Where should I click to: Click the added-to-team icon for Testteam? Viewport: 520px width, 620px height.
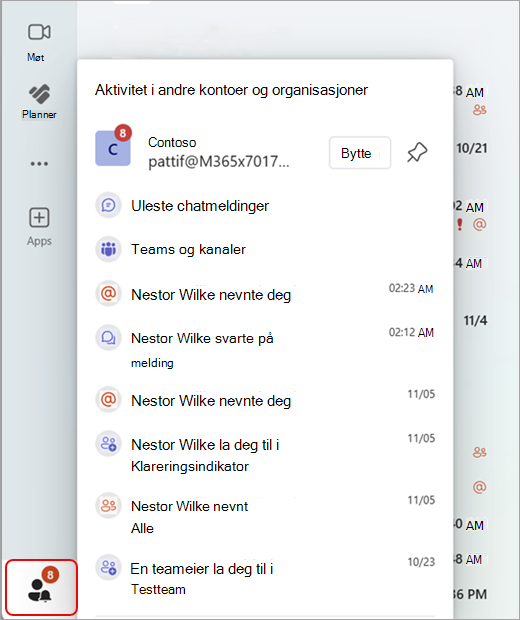[x=108, y=568]
